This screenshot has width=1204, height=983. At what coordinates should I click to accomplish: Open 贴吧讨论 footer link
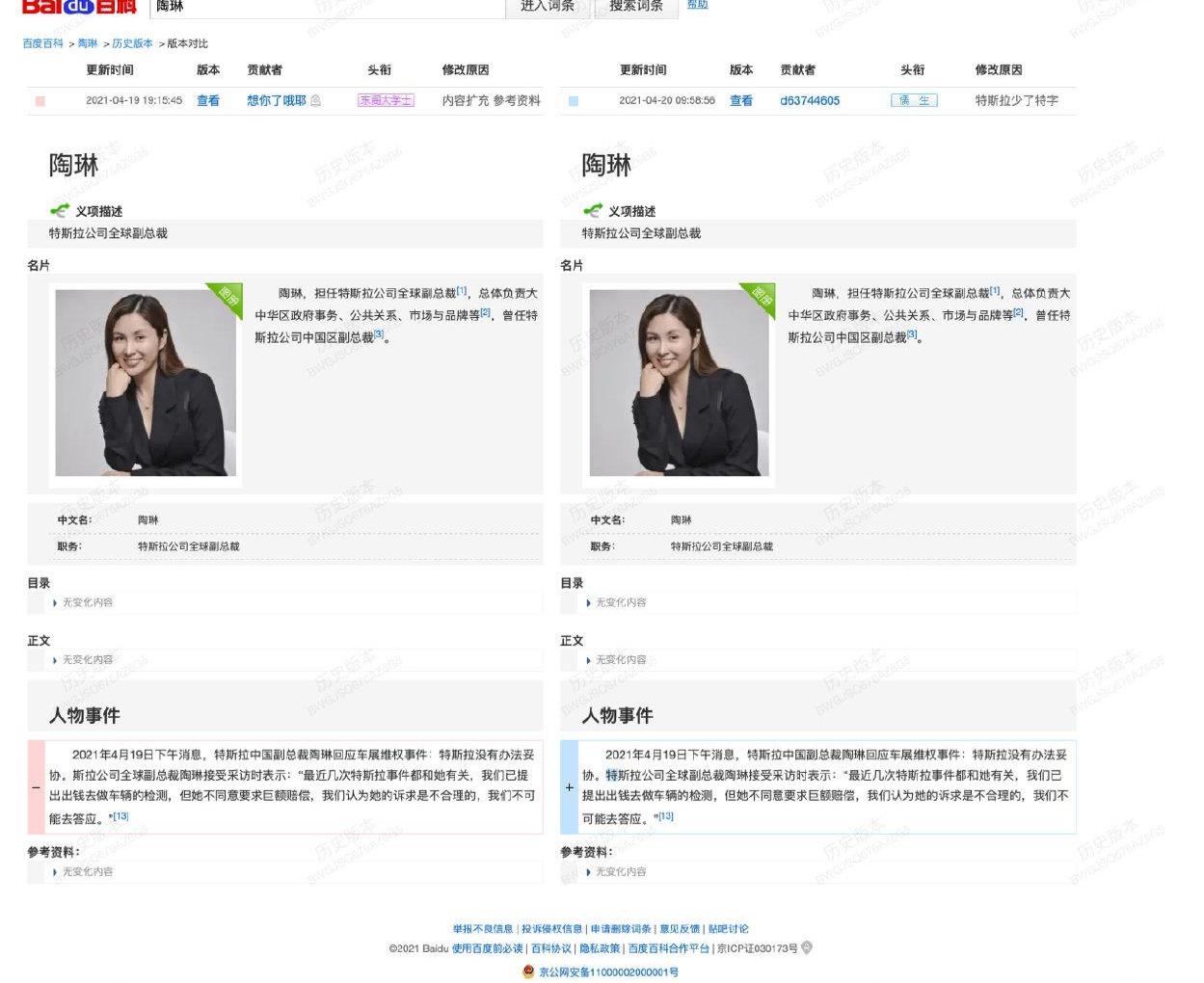click(x=729, y=929)
